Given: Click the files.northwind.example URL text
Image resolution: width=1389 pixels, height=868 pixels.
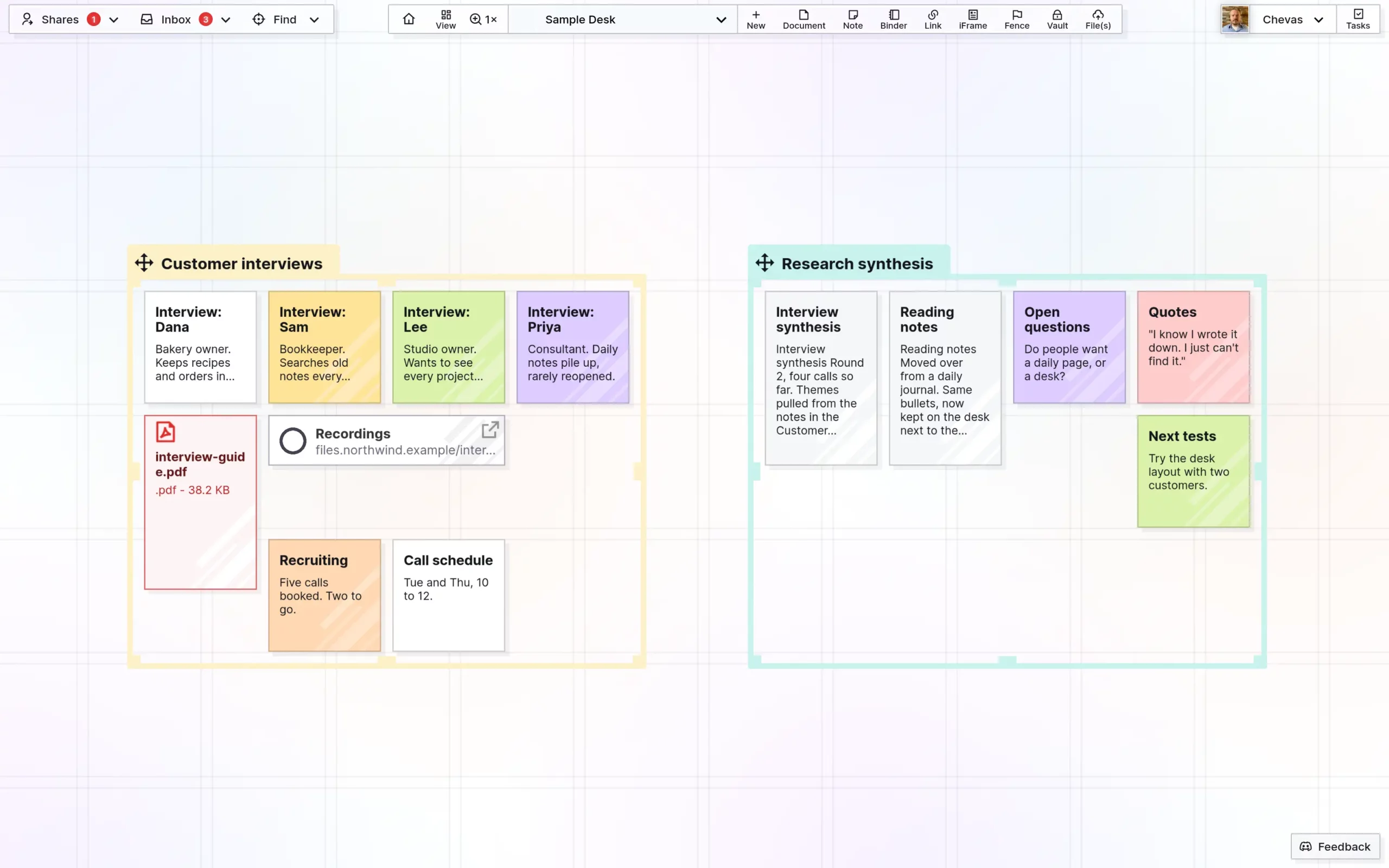Looking at the screenshot, I should pos(405,450).
